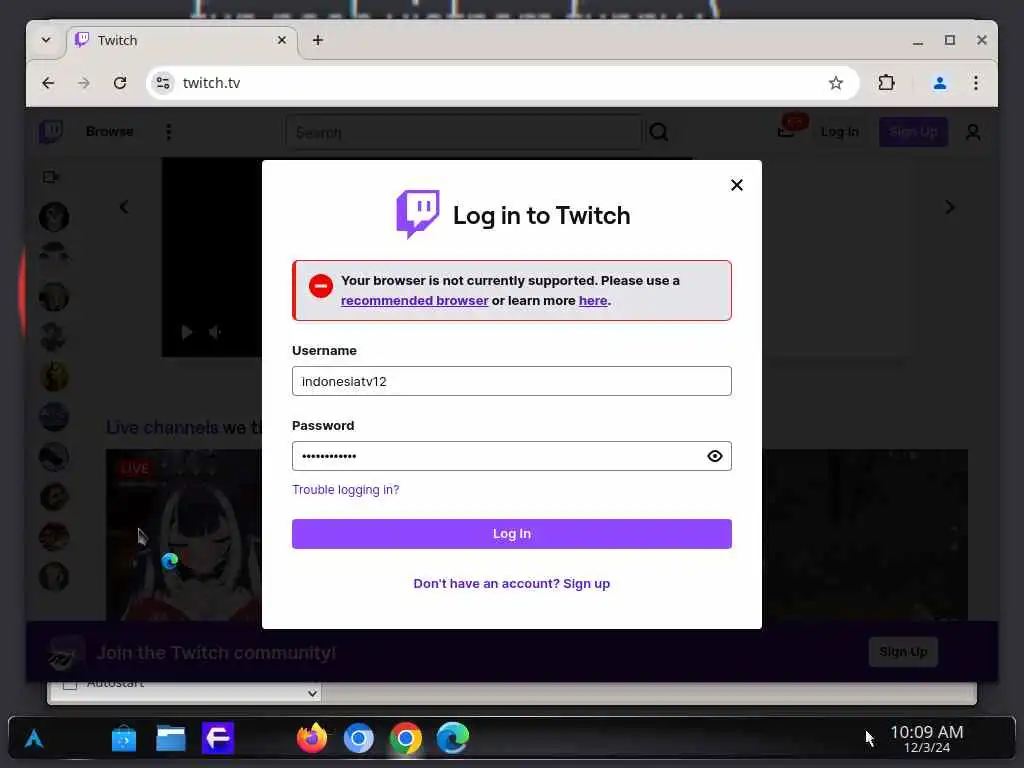The width and height of the screenshot is (1024, 768).
Task: Click Sign Up in the bottom banner
Action: [903, 652]
